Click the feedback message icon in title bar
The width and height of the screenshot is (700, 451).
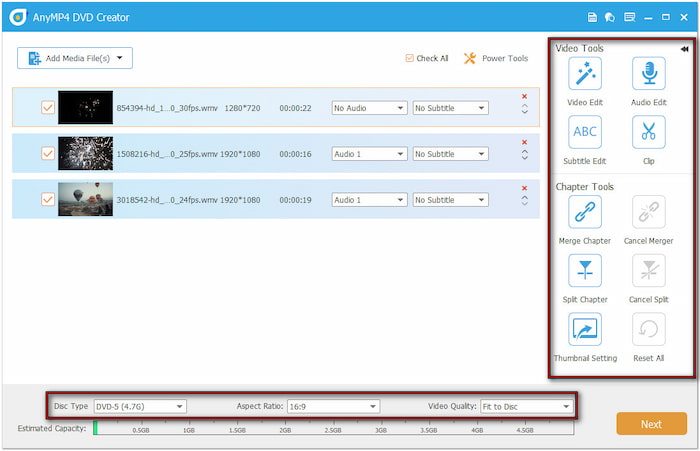click(629, 17)
